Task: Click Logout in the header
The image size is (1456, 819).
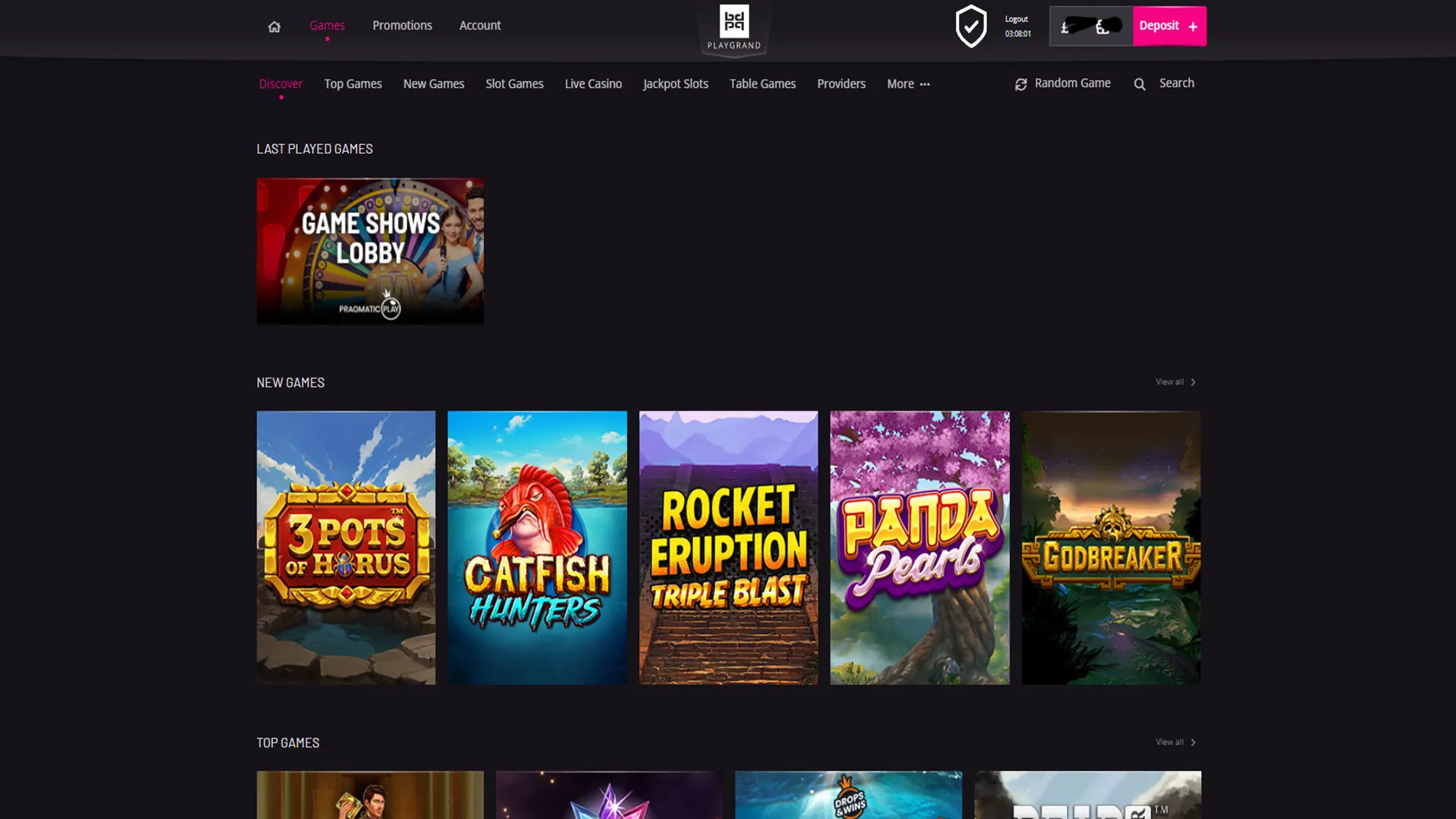Action: point(1016,18)
